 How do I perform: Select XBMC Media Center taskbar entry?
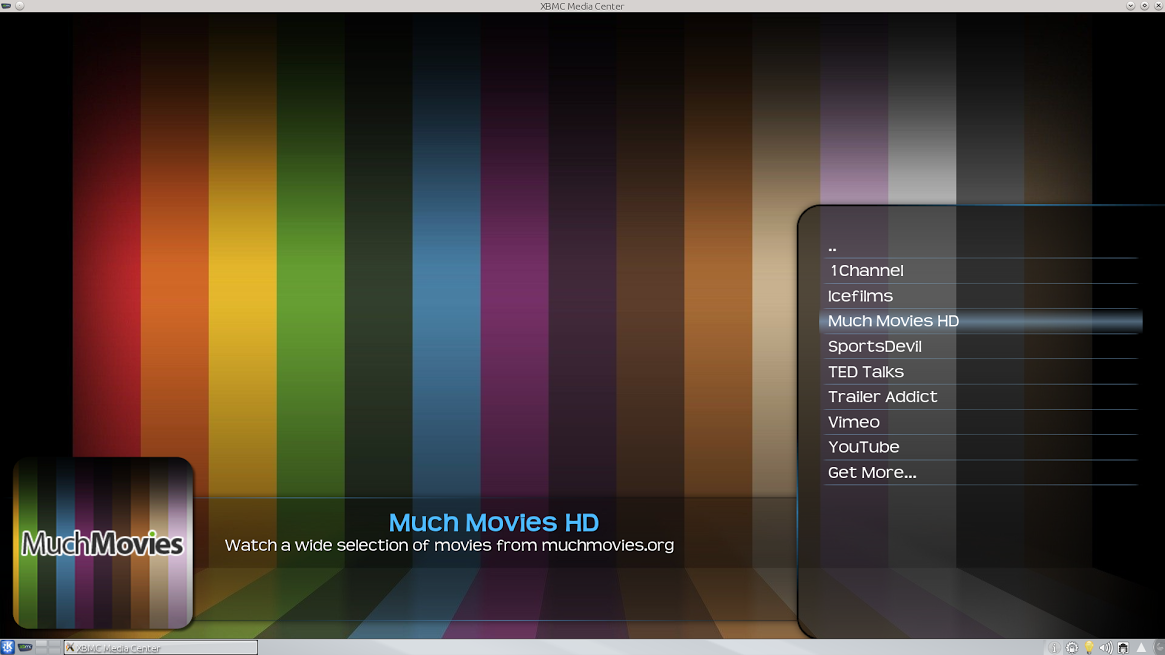(x=160, y=648)
